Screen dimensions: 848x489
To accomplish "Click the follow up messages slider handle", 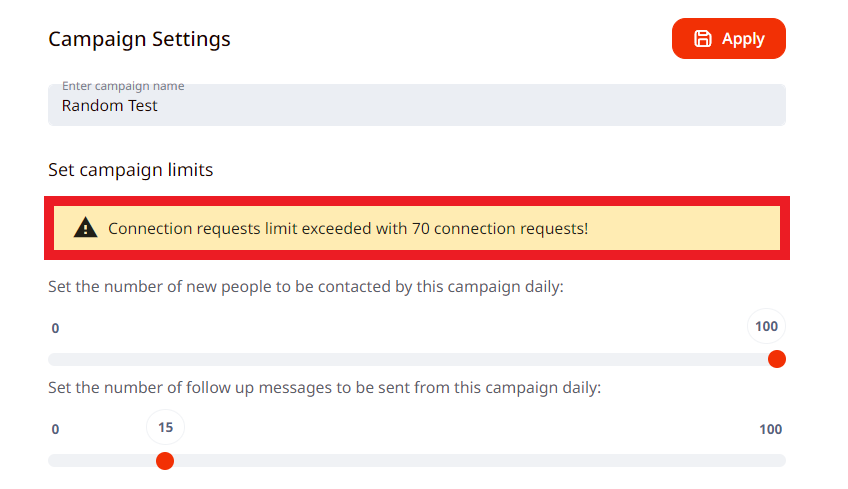I will pos(165,460).
